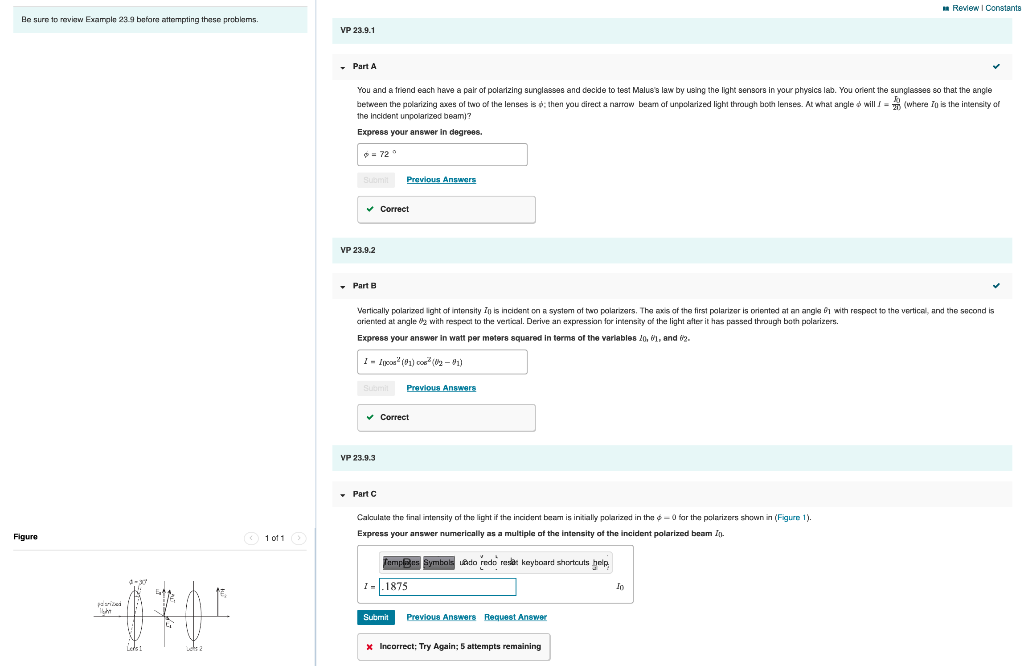Image resolution: width=1024 pixels, height=666 pixels.
Task: Click the Request Answer link
Action: pyautogui.click(x=515, y=617)
